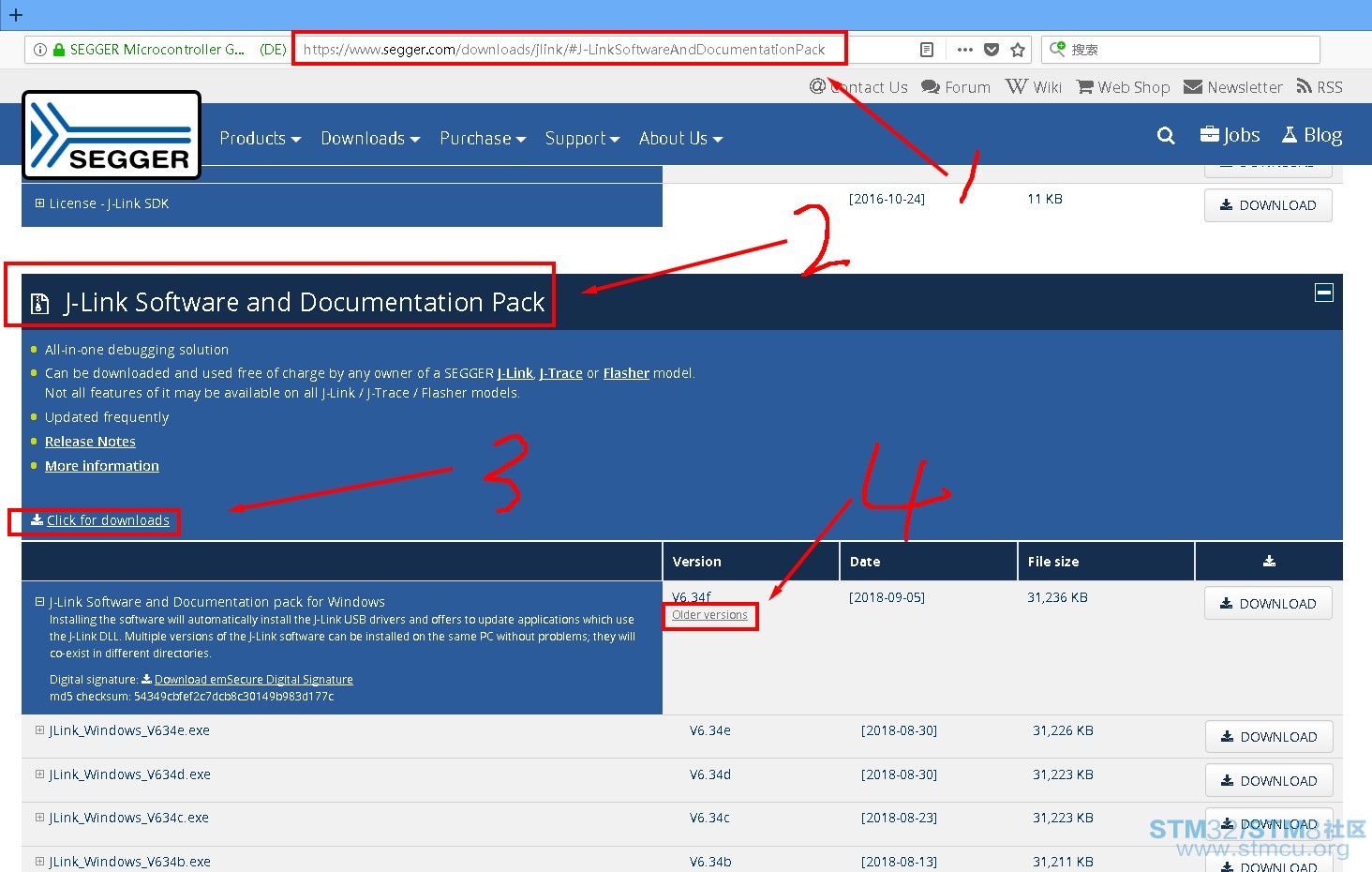Show site information via the circled i icon

[x=40, y=50]
